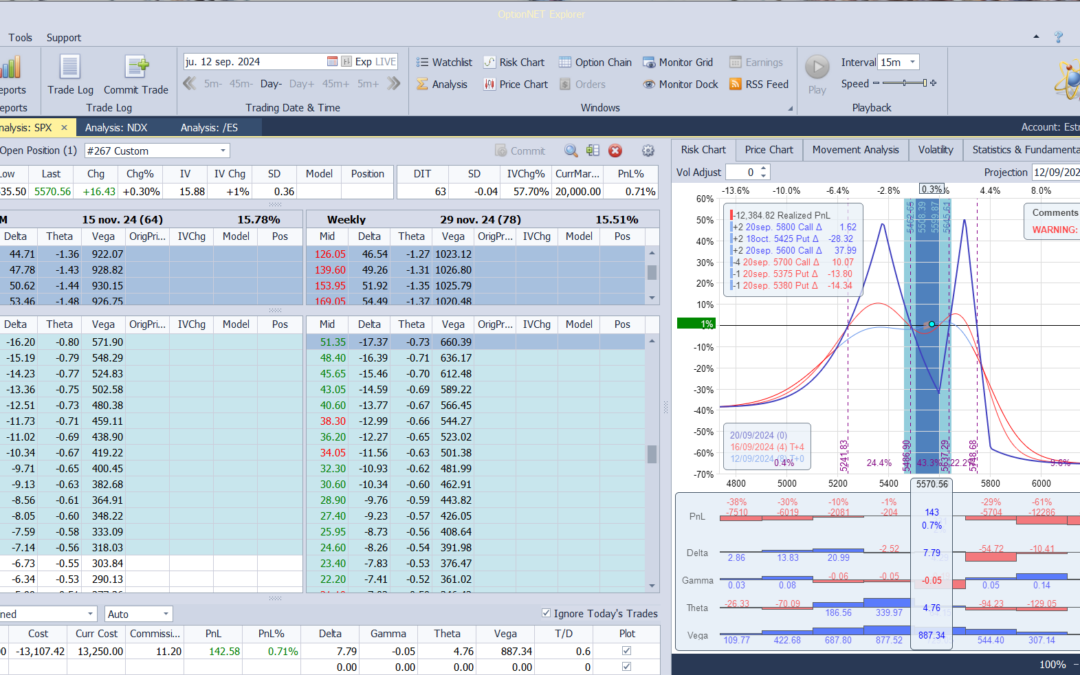Click the red delete icon beside Commit
Screen dimensions: 1080x675
[x=615, y=151]
